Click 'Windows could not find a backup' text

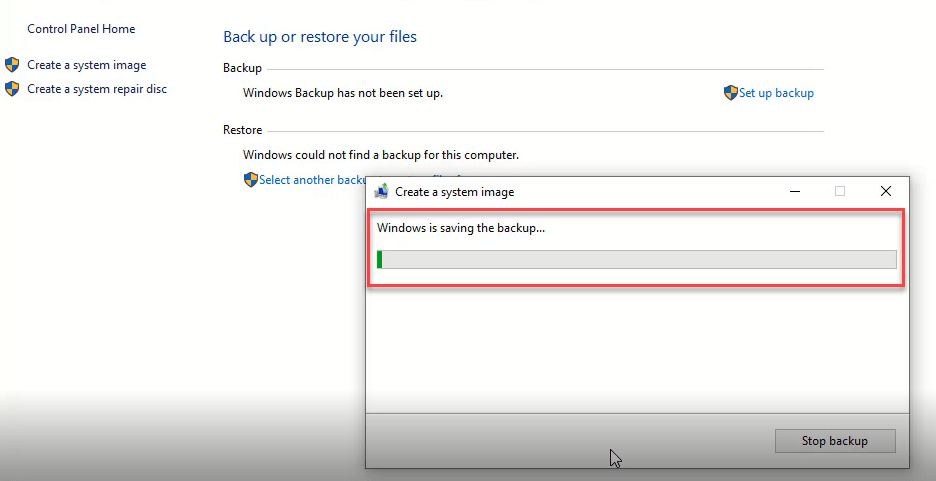click(x=381, y=155)
